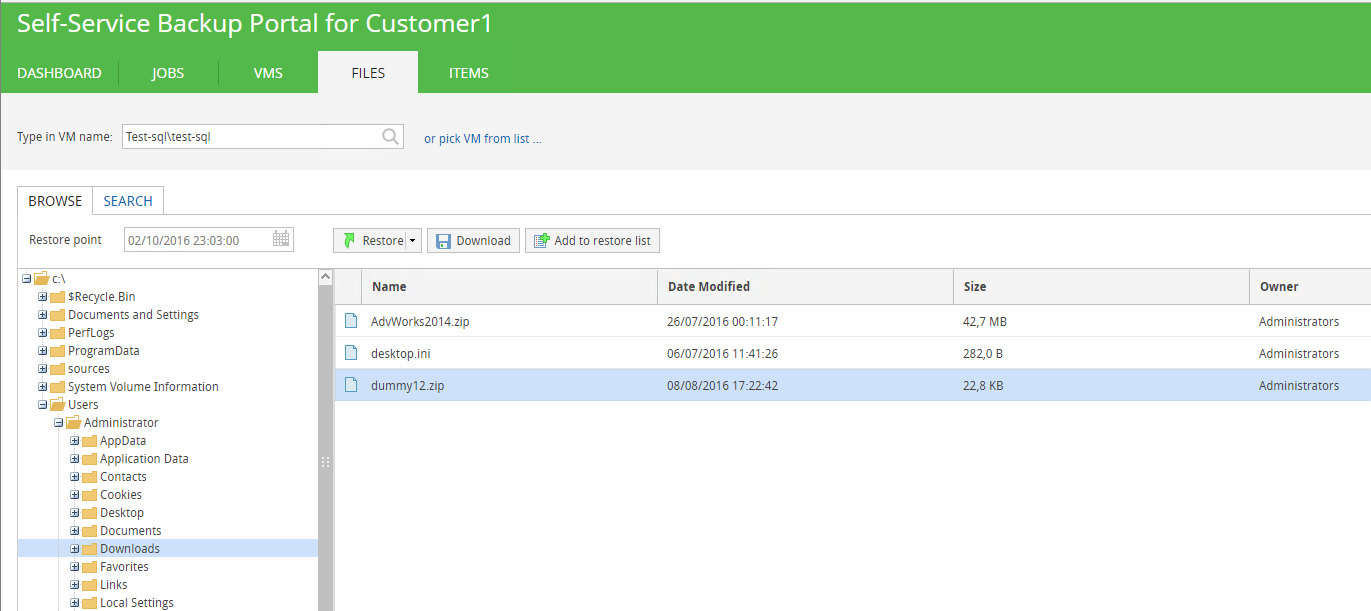The image size is (1371, 611).
Task: Select the AdvWorks2014.zip file row
Action: click(853, 321)
